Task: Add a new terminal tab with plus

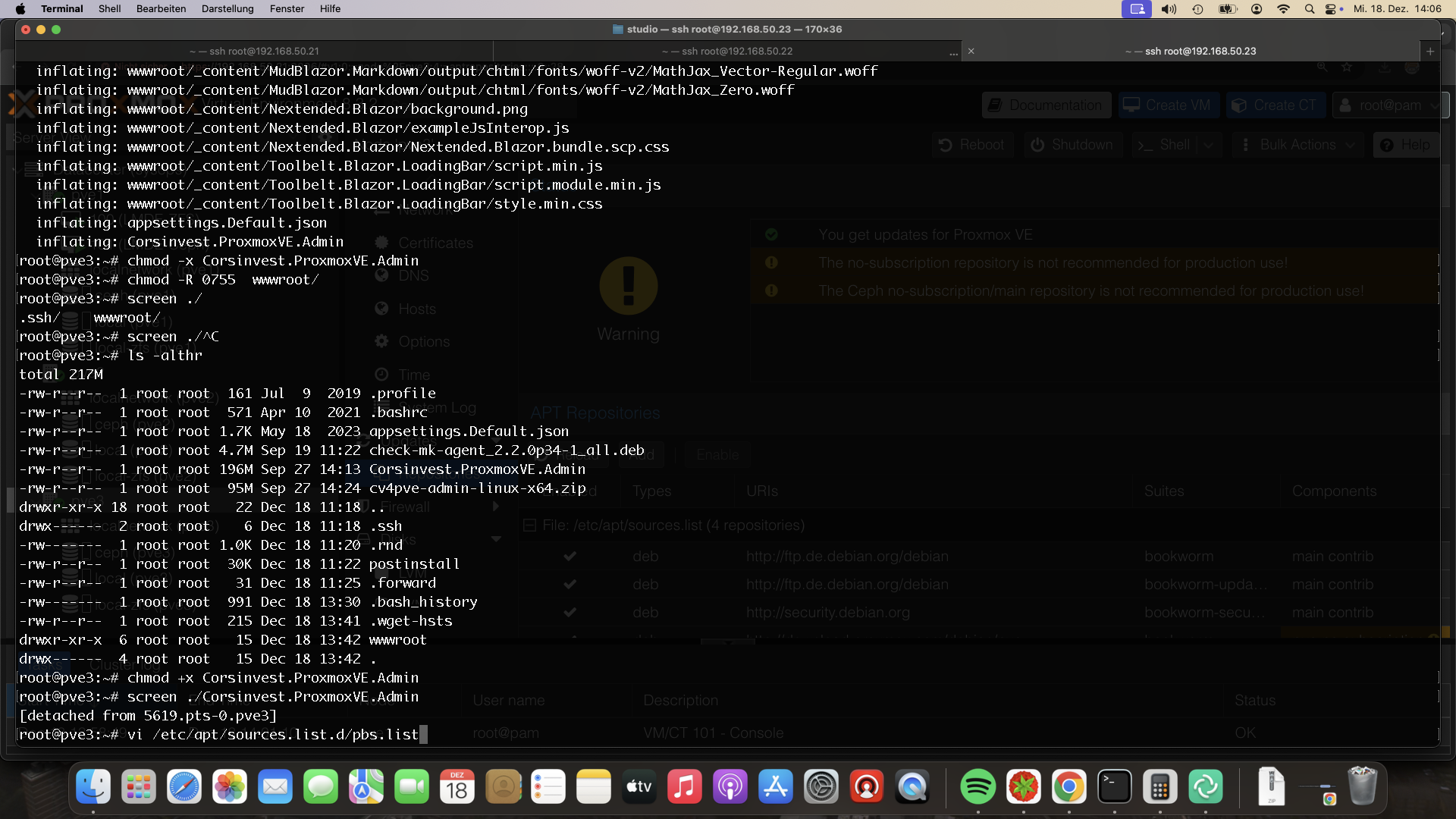Action: point(1430,51)
